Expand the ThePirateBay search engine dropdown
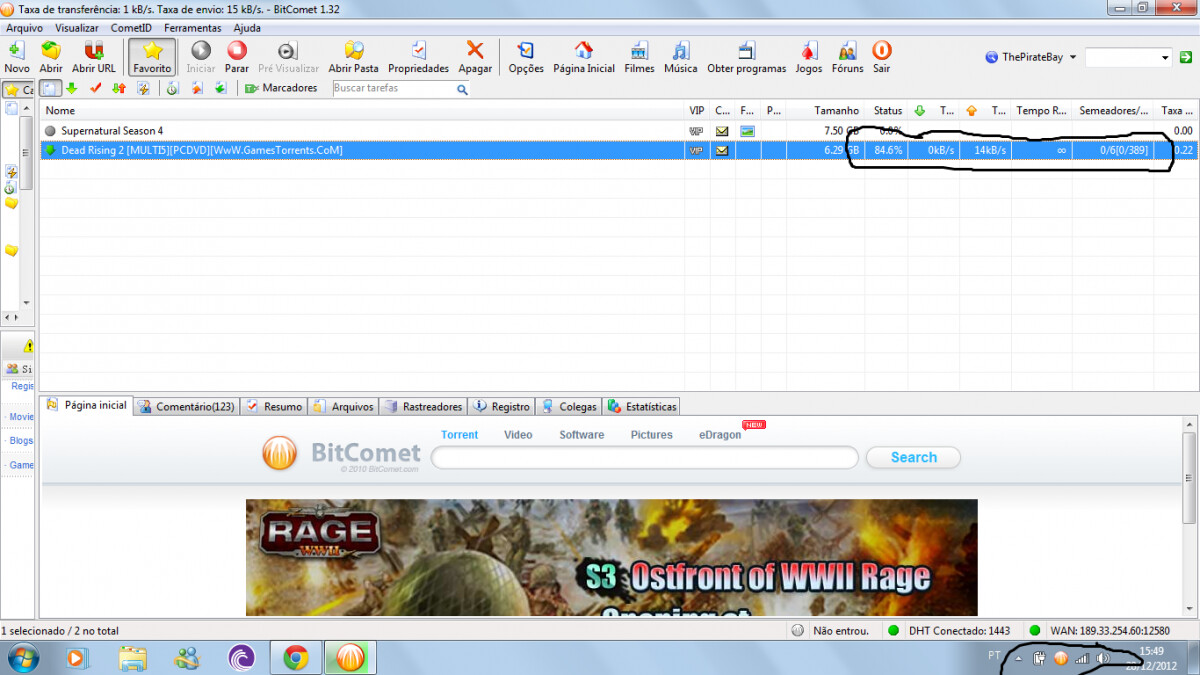This screenshot has width=1200, height=675. tap(1073, 57)
